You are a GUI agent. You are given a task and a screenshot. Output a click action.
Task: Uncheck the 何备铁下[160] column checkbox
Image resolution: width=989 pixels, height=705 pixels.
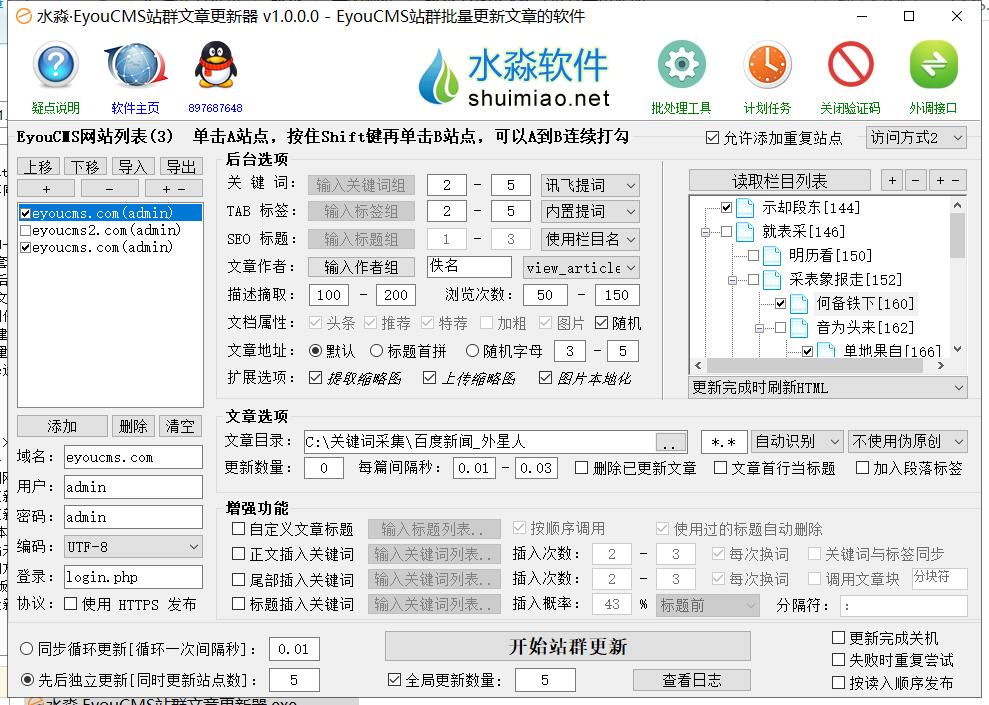779,303
